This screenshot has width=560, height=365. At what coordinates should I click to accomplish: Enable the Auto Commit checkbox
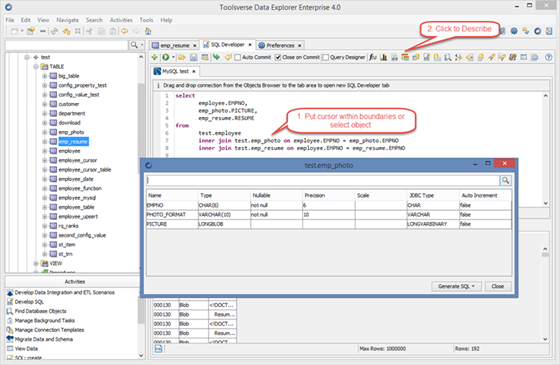point(238,58)
